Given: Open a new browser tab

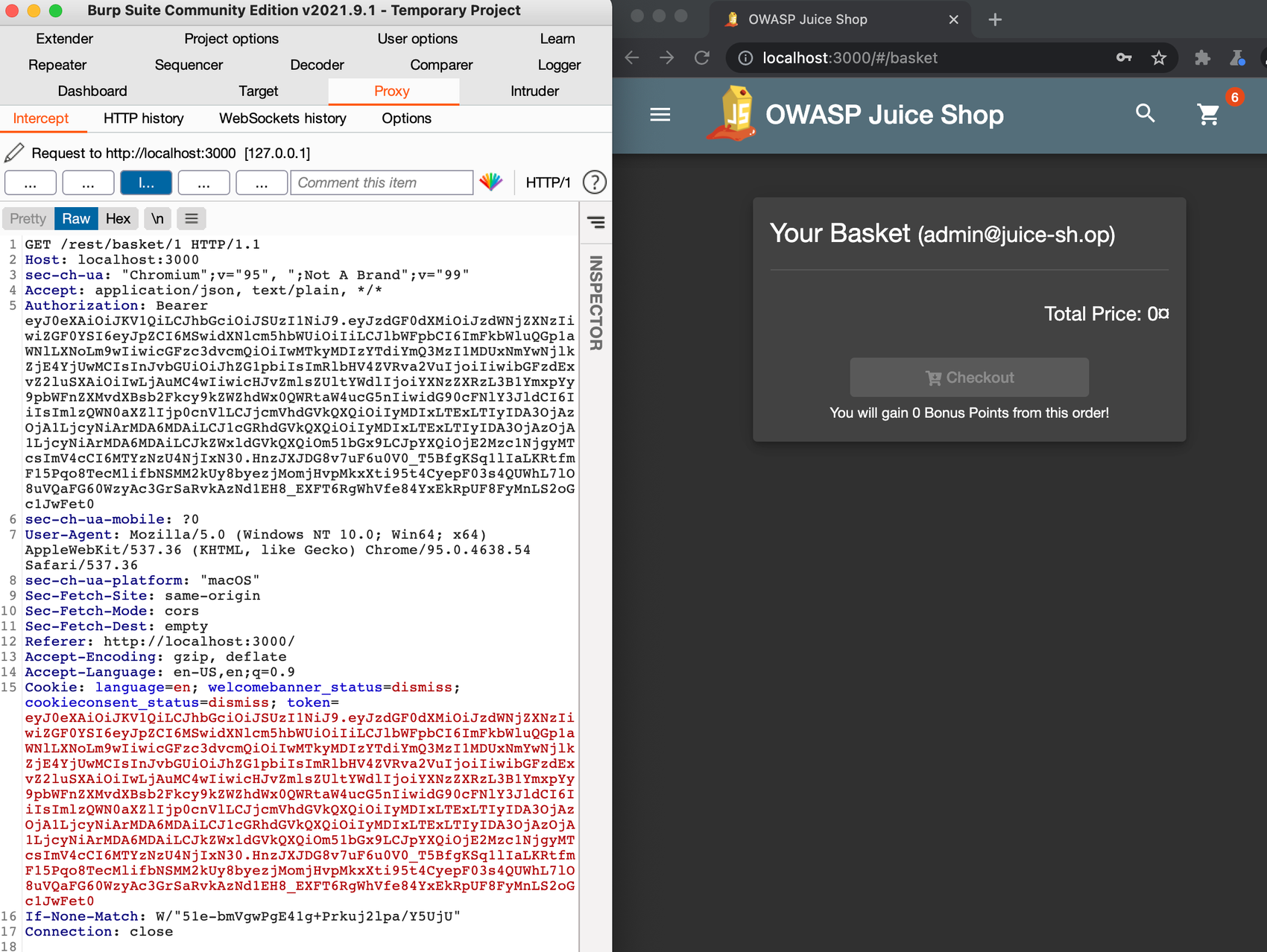Looking at the screenshot, I should [995, 19].
